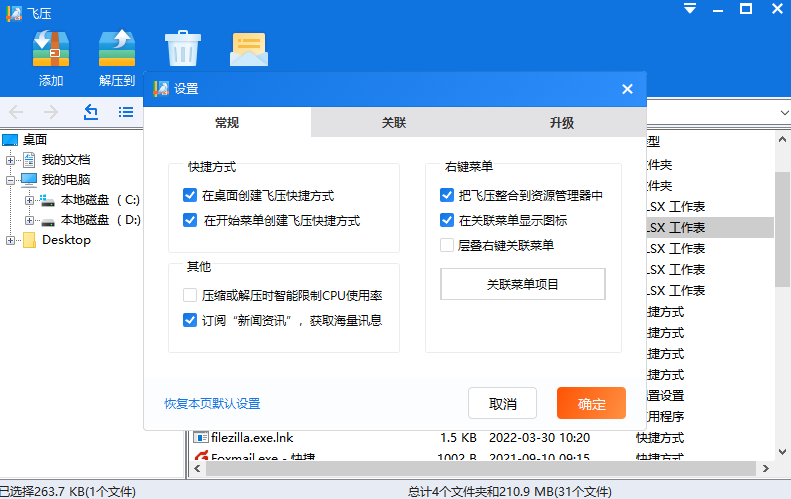Click the file list vertical scrollbar
The width and height of the screenshot is (791, 499).
coord(782,229)
